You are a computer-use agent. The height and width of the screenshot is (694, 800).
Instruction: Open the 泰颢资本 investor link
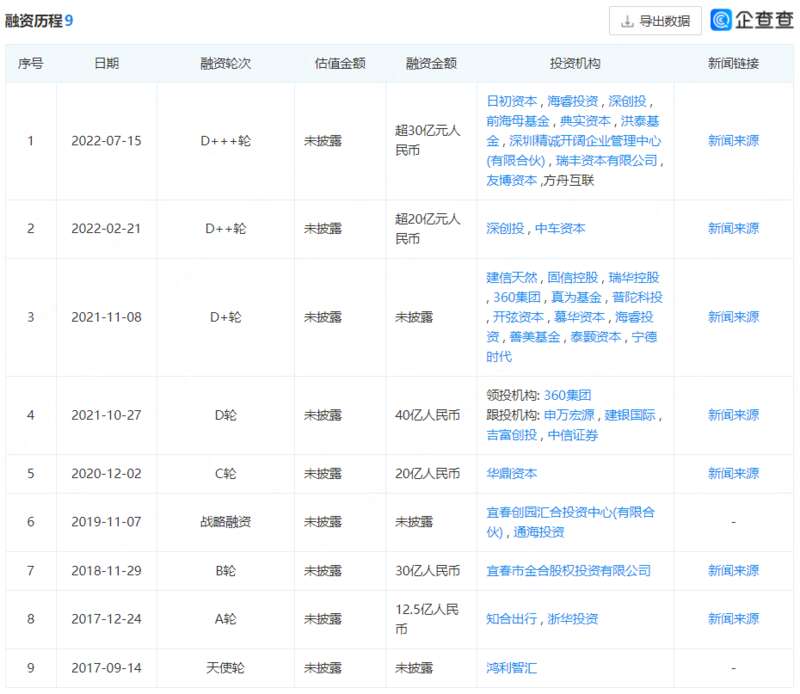click(x=596, y=337)
